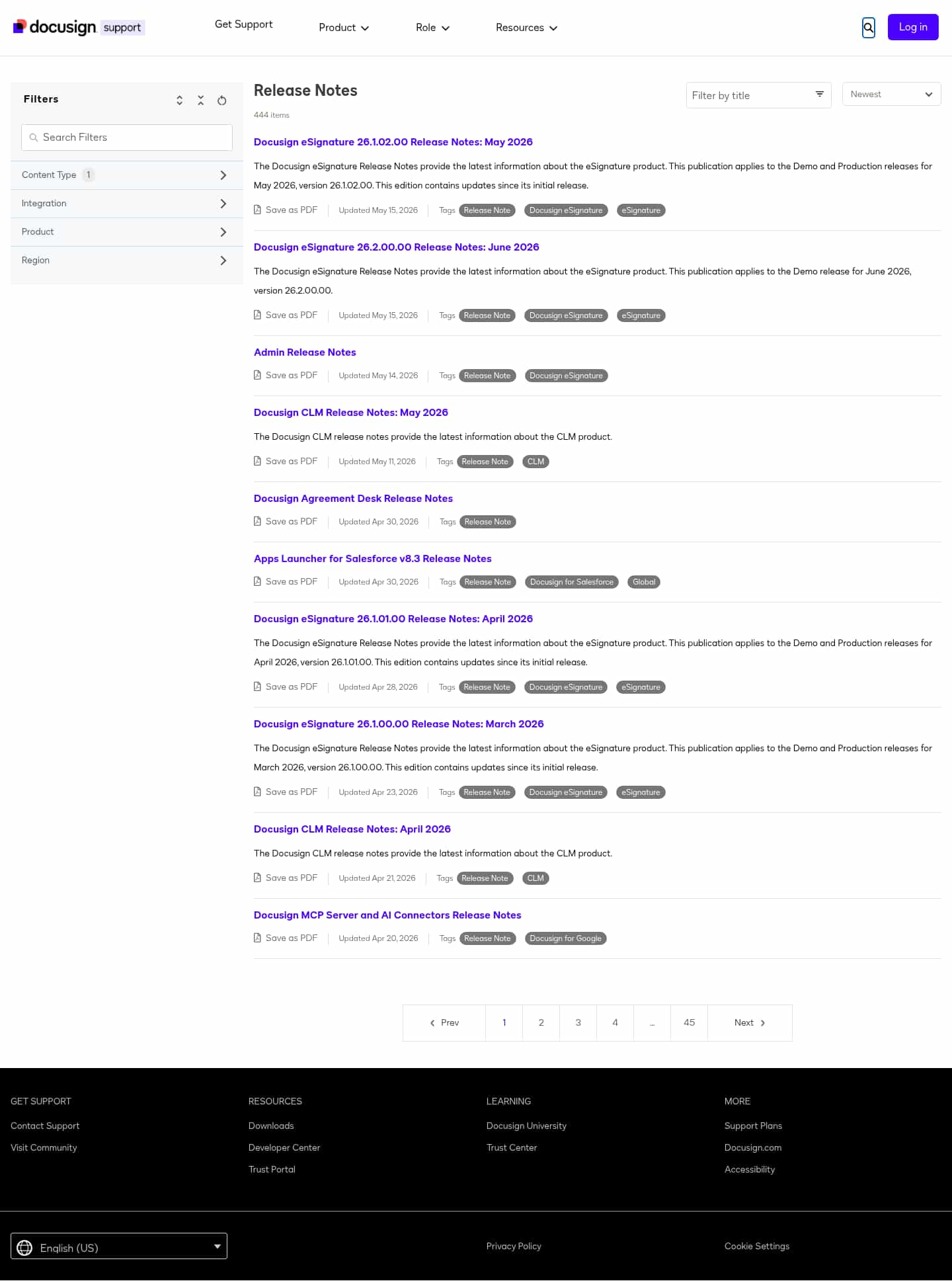Open Downloads footer link

click(x=271, y=1126)
